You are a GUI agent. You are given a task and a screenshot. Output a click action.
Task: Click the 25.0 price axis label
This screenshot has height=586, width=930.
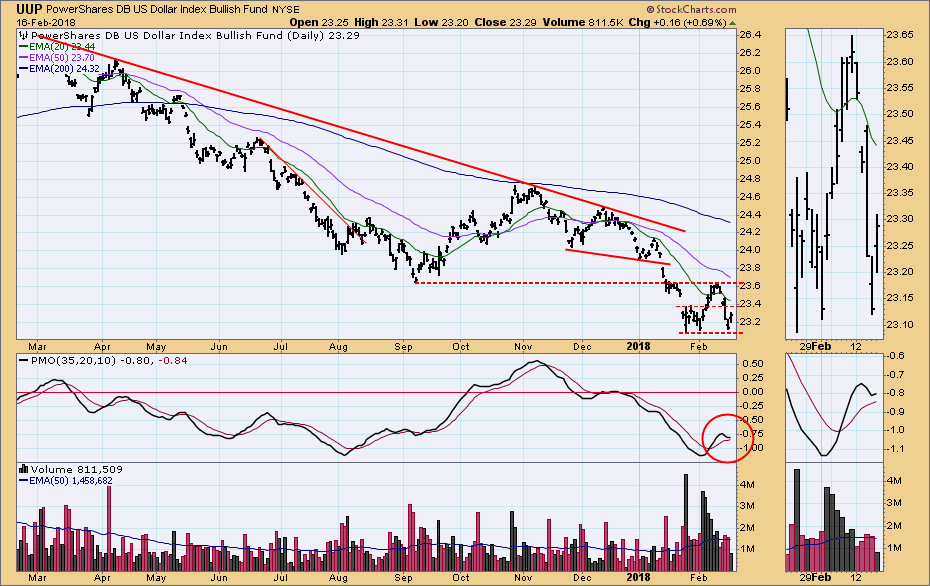[x=750, y=161]
